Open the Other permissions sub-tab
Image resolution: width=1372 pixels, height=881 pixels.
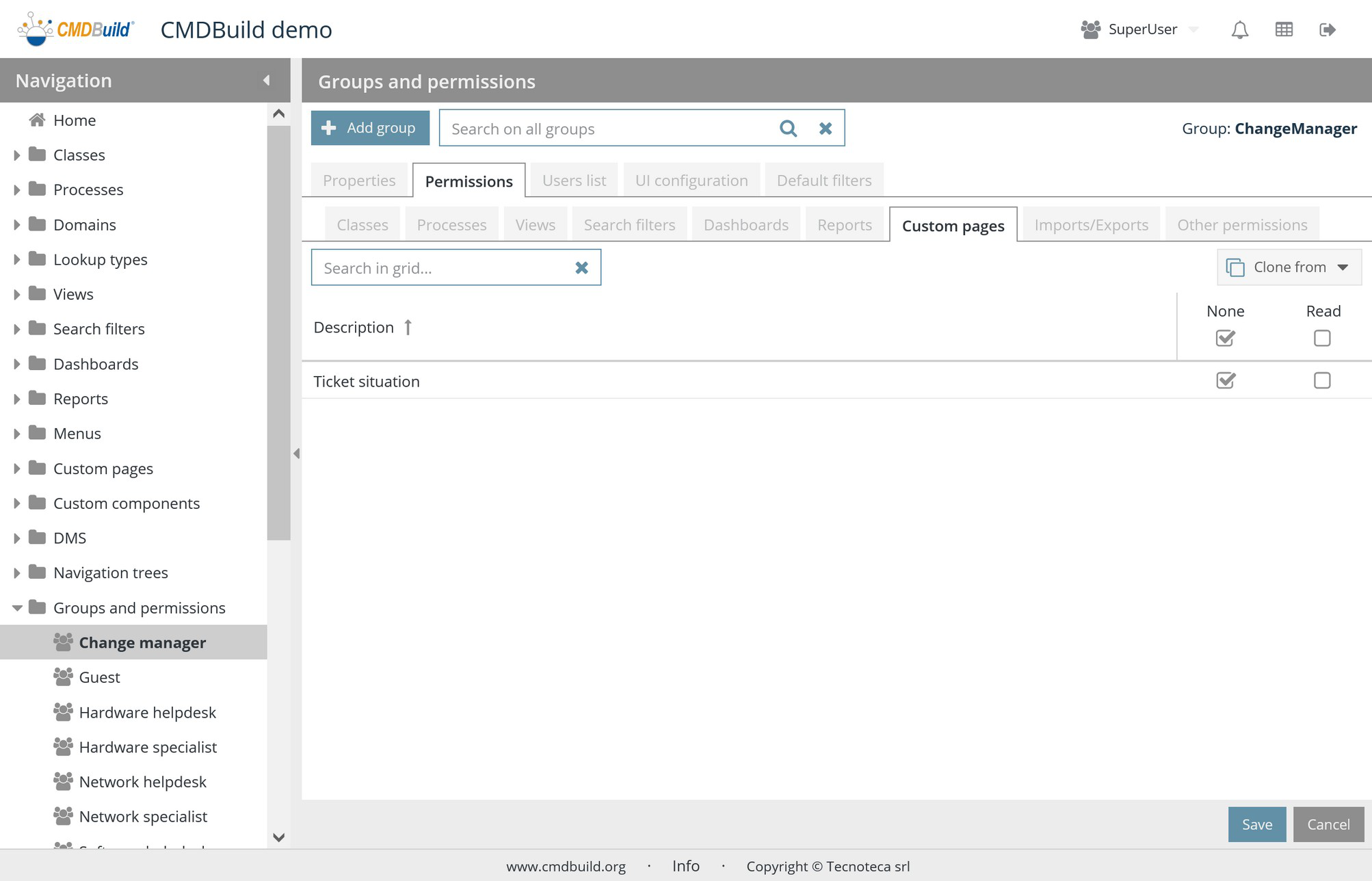pos(1241,225)
